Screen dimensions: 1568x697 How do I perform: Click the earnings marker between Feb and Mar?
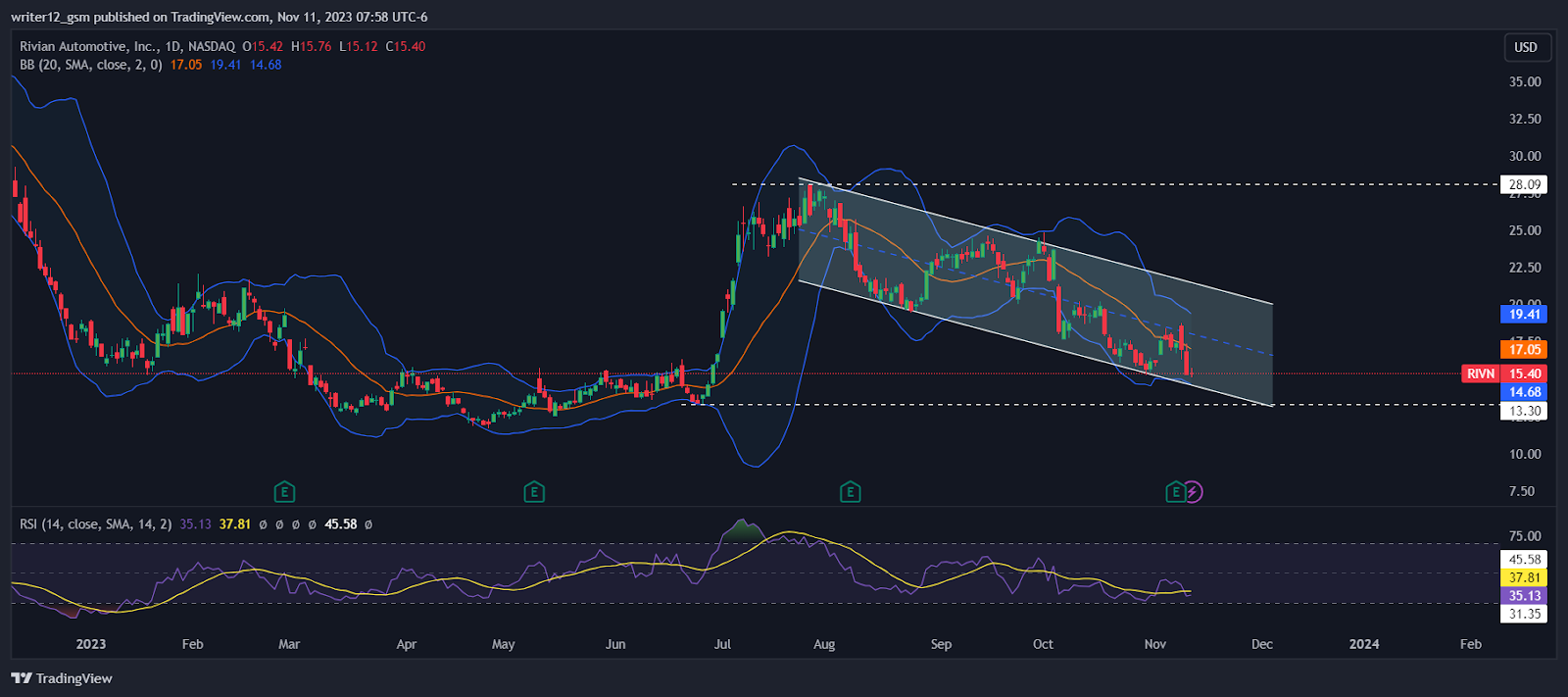click(x=284, y=492)
